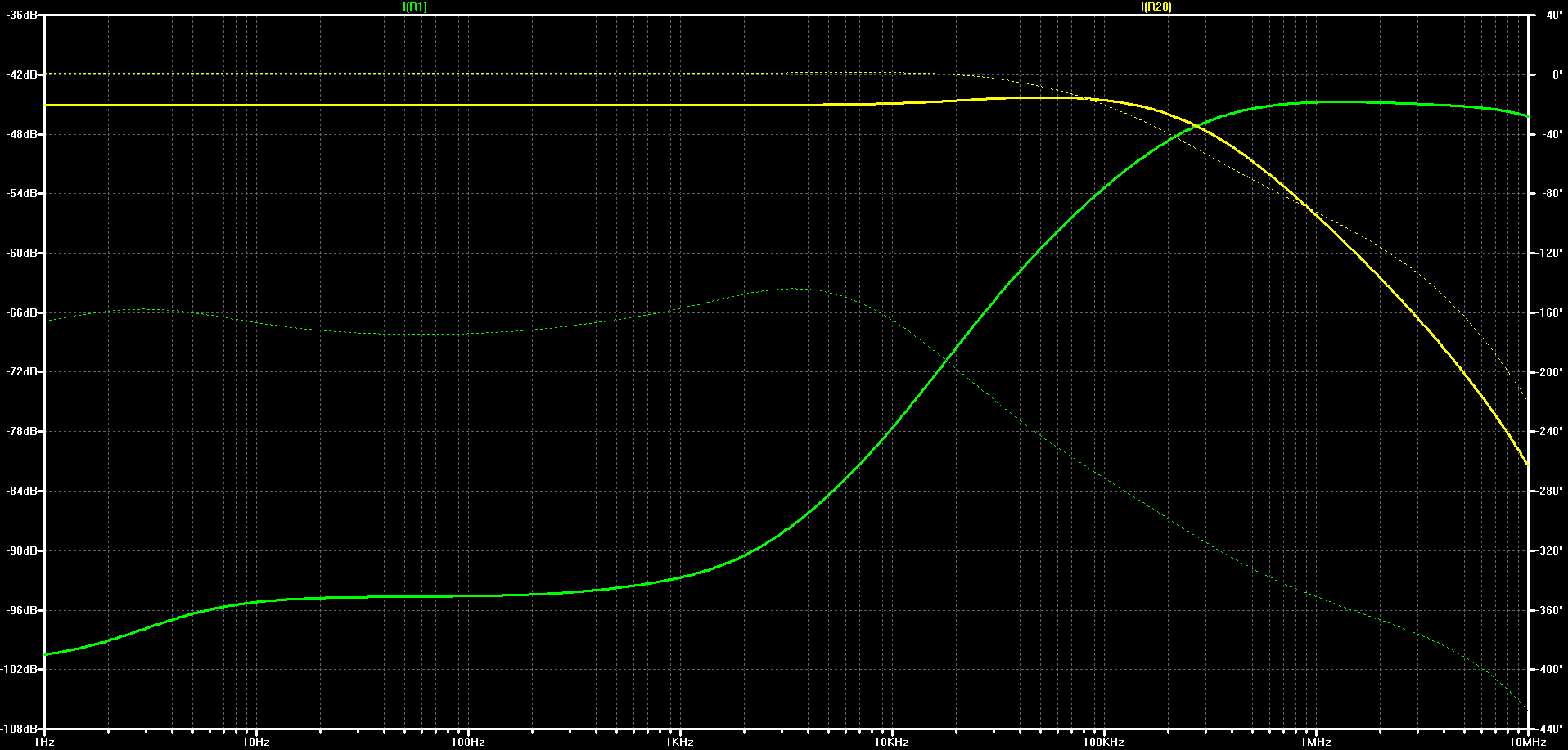This screenshot has height=750, width=1568.
Task: Click the -200° phase axis label
Action: pyautogui.click(x=1550, y=371)
